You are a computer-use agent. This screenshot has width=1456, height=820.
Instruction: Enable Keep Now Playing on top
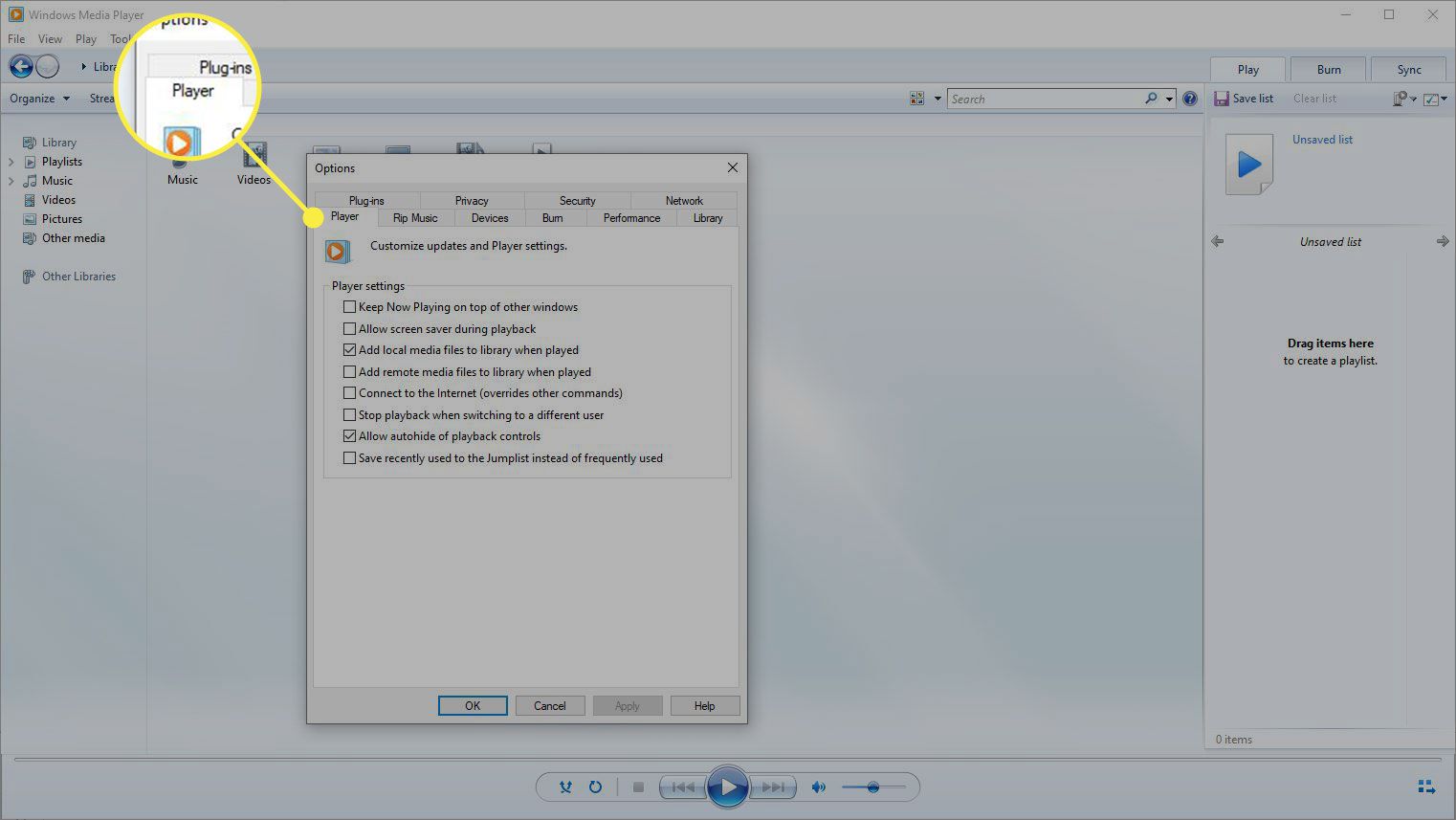[350, 307]
